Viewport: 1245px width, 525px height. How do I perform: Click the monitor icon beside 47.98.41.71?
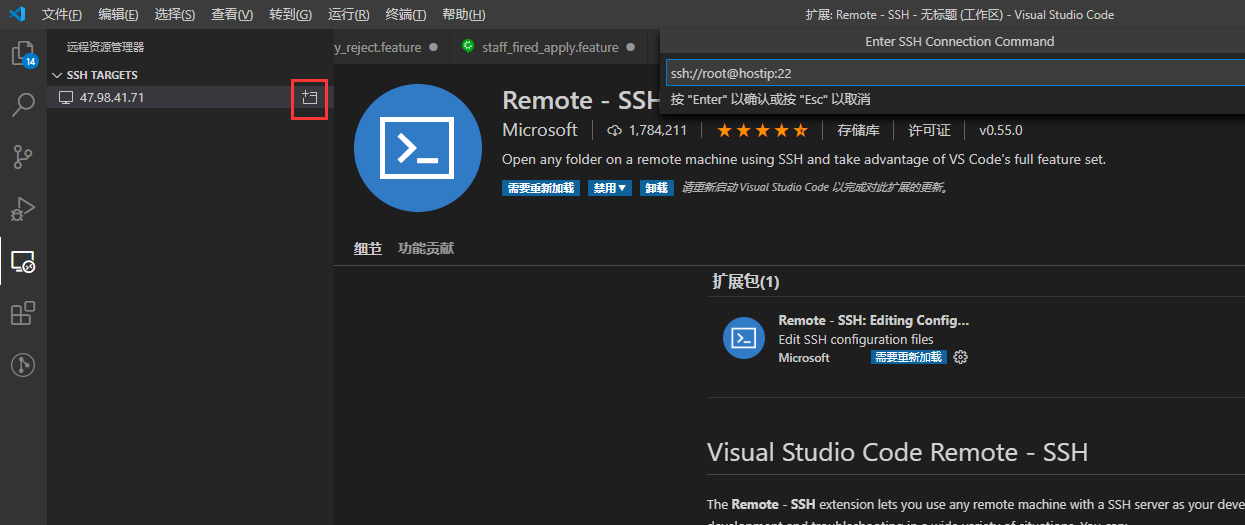66,98
